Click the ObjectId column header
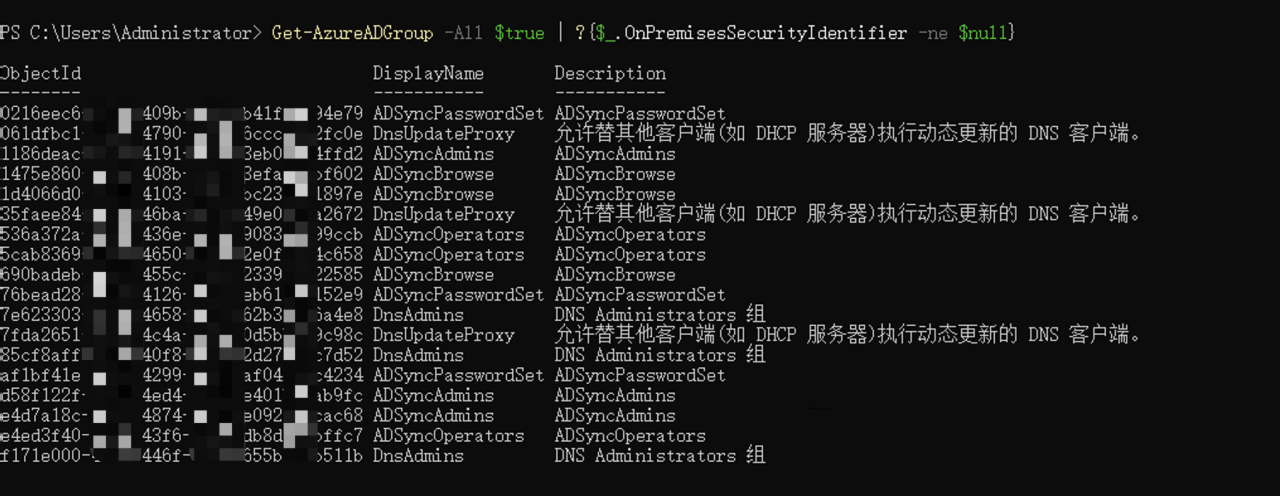This screenshot has height=496, width=1280. [x=41, y=73]
